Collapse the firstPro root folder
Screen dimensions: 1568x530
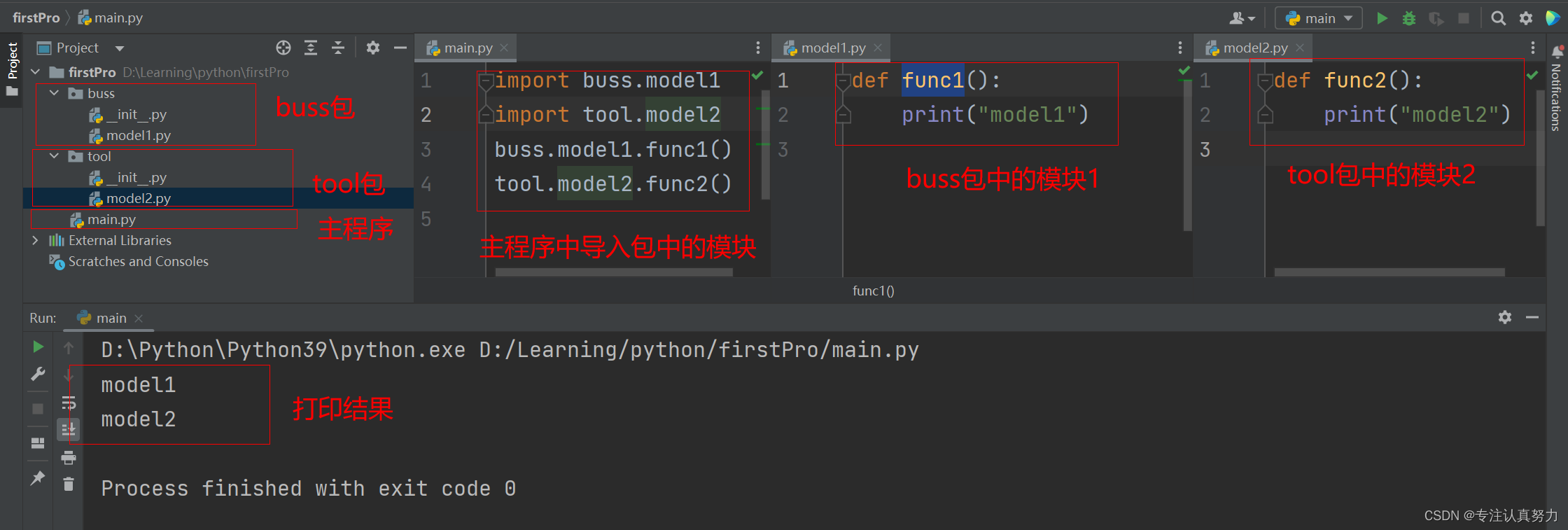coord(36,72)
